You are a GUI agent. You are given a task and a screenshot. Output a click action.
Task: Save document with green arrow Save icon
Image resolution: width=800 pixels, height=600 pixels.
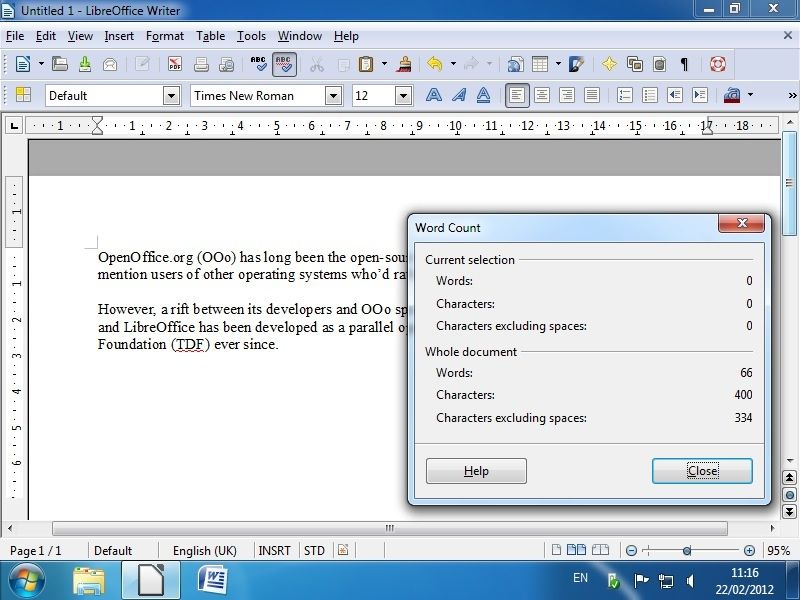pos(85,64)
